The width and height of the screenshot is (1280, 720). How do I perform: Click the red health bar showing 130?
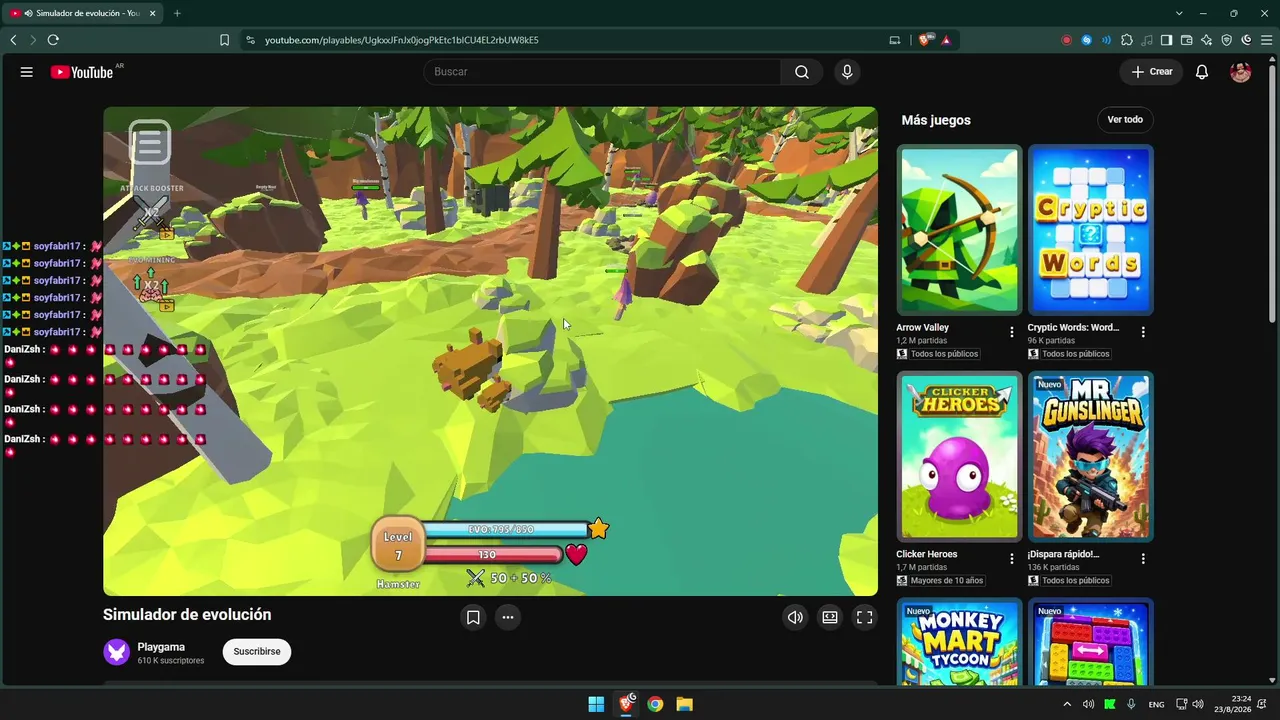coord(493,554)
